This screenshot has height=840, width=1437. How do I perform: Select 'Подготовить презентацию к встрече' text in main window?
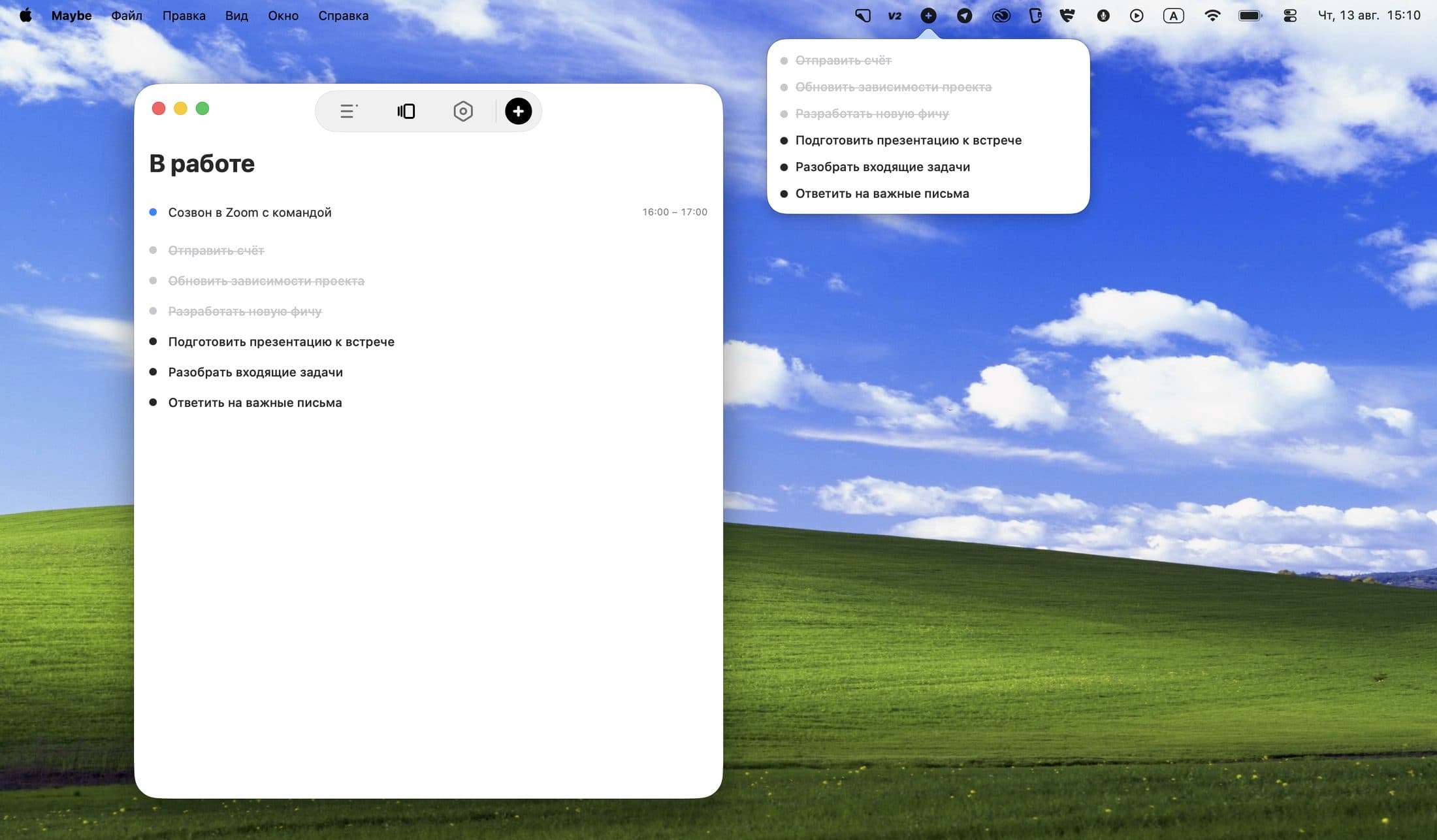click(x=282, y=342)
